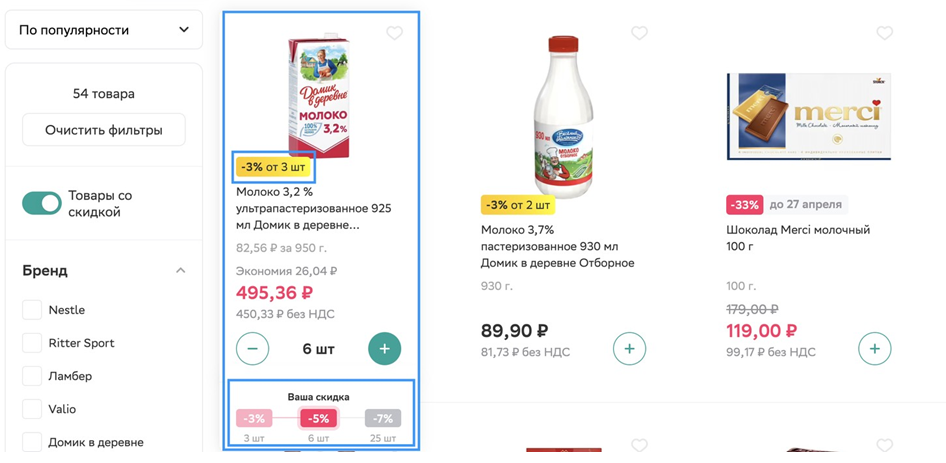Select the -7% discount tier at 25 шт
The width and height of the screenshot is (946, 463).
point(383,419)
